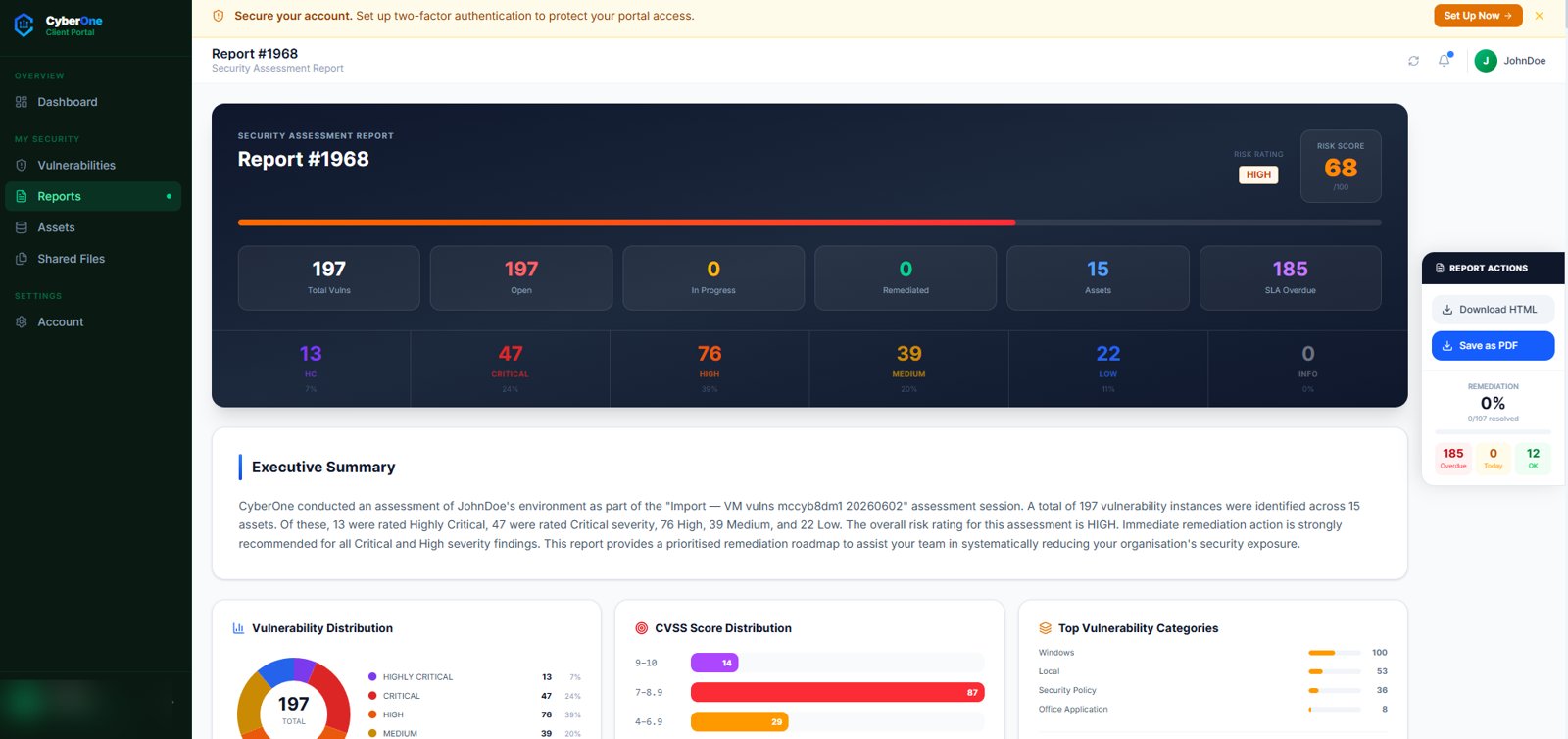1568x739 pixels.
Task: Click the 9-10 CVSS purple bar
Action: tap(714, 664)
